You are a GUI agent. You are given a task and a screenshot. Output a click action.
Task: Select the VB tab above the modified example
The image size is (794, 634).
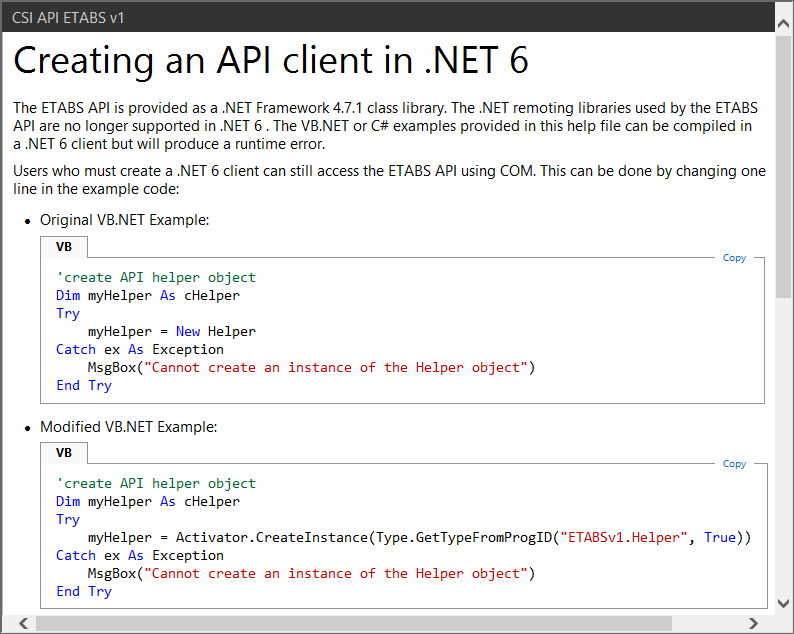(x=64, y=452)
